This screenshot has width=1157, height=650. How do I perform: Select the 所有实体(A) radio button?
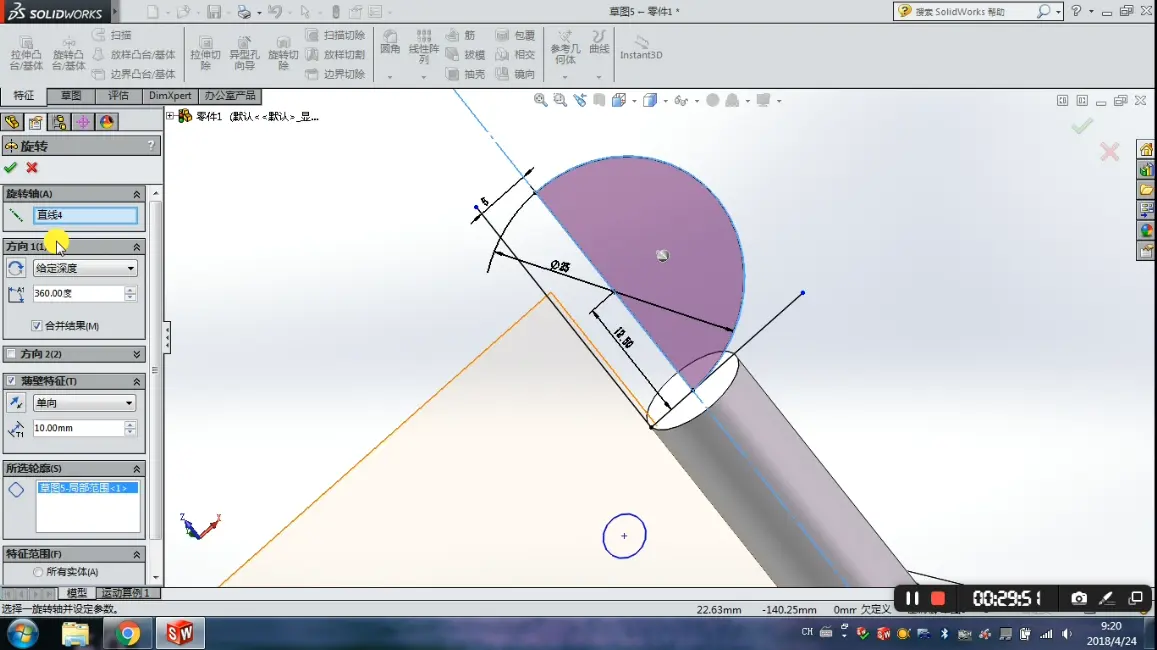pyautogui.click(x=38, y=572)
